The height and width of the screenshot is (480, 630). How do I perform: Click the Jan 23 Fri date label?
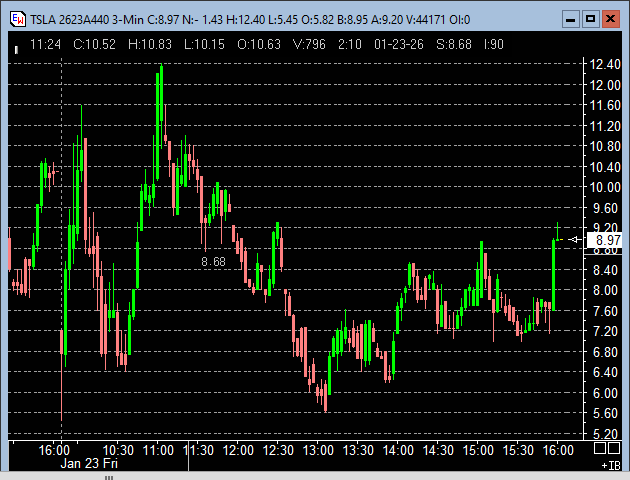coord(88,464)
